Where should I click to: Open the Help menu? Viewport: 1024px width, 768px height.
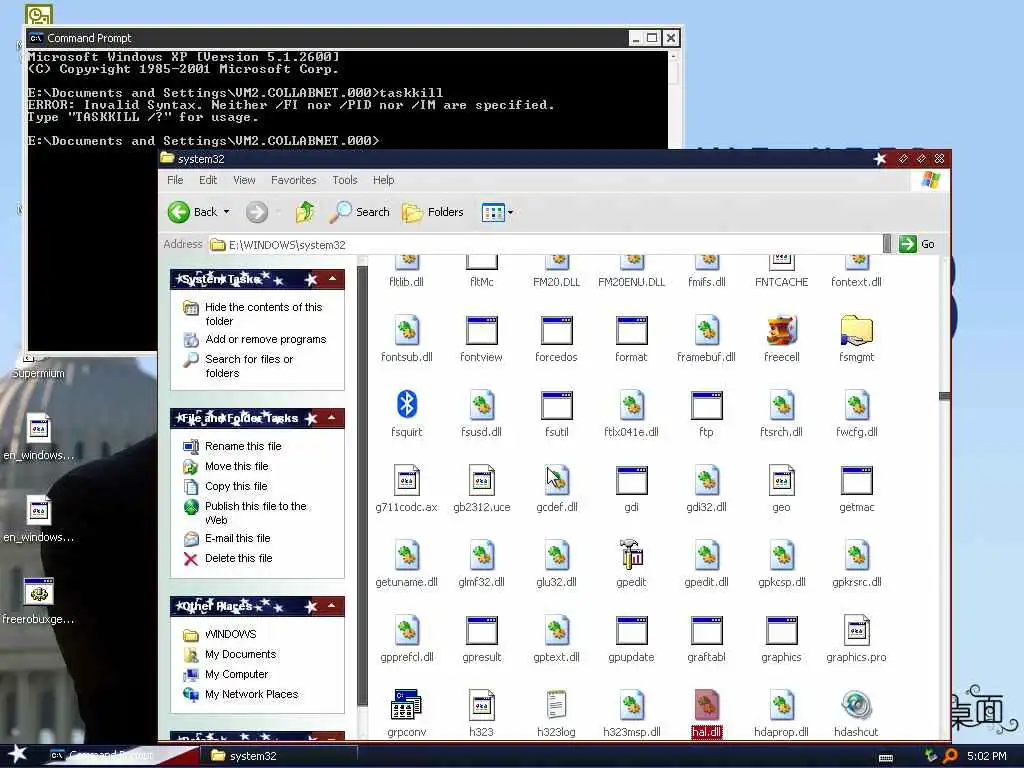pyautogui.click(x=383, y=180)
